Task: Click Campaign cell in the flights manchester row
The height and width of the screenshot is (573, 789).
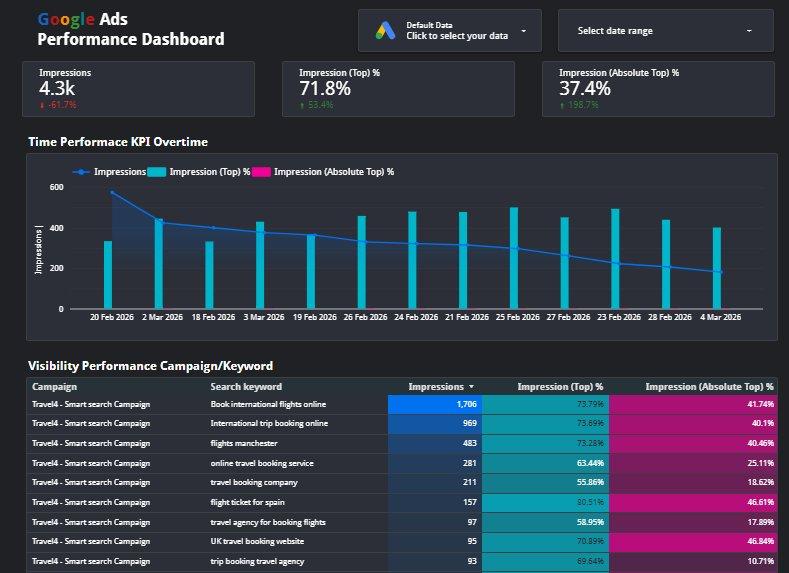Action: [x=91, y=444]
